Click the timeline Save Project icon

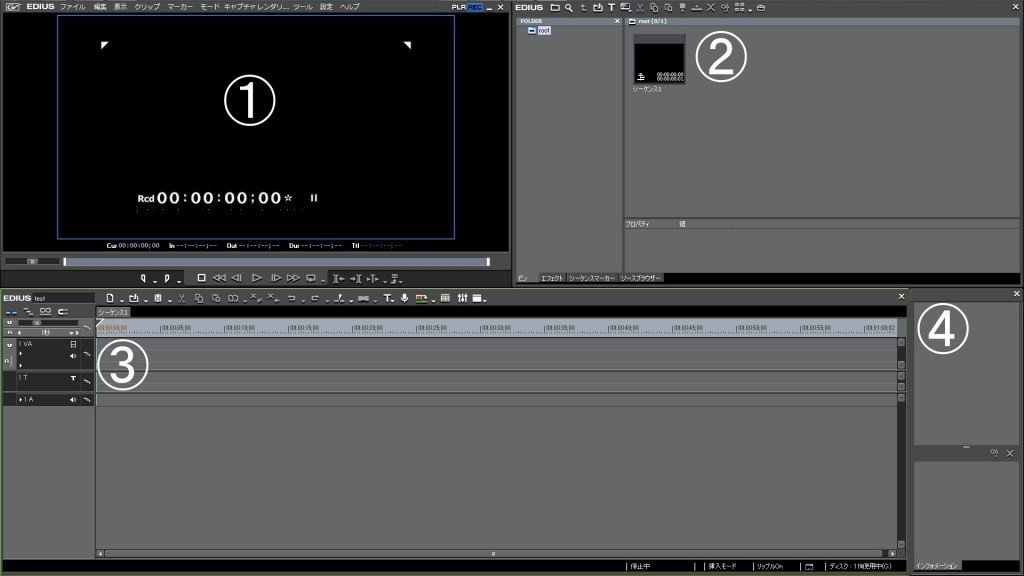157,298
